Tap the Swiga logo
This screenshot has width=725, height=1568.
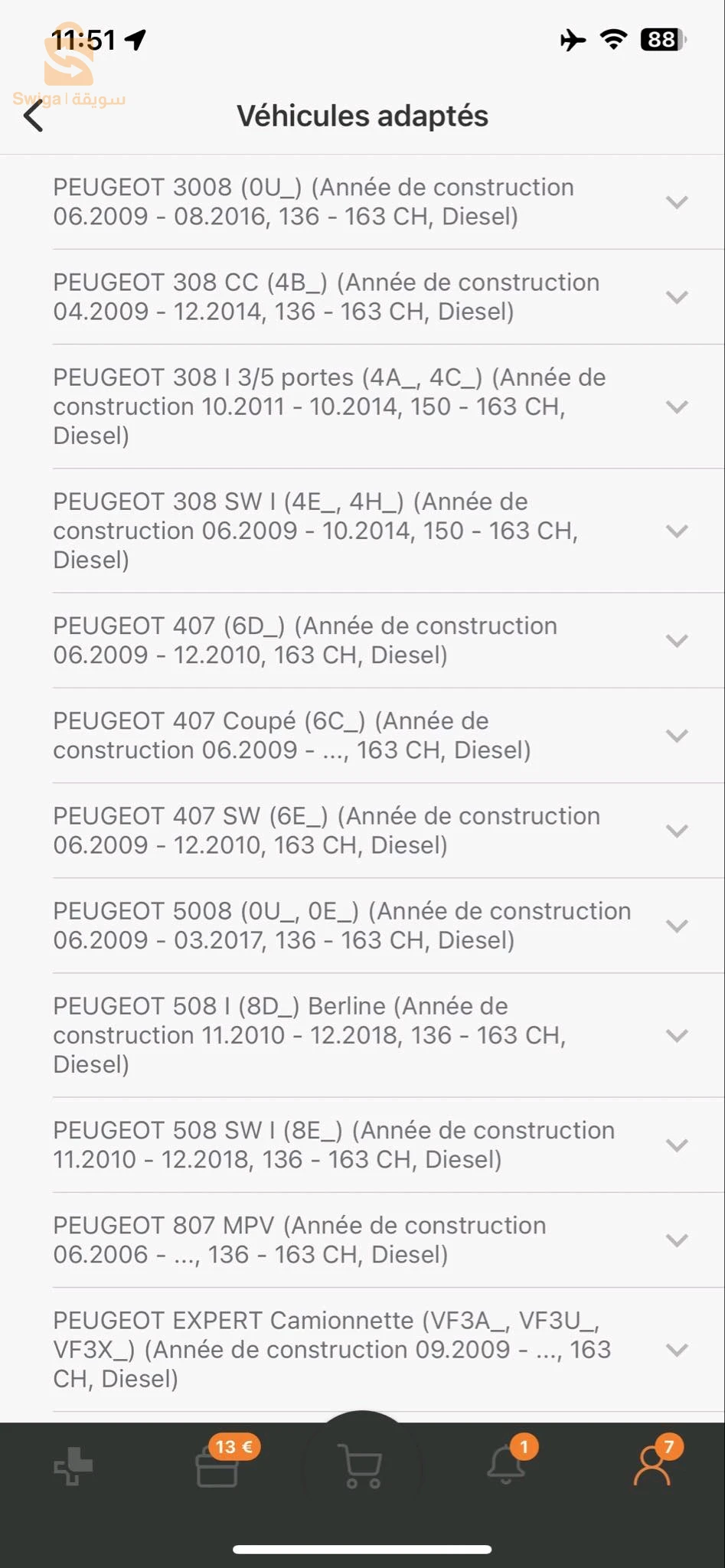pos(69,67)
